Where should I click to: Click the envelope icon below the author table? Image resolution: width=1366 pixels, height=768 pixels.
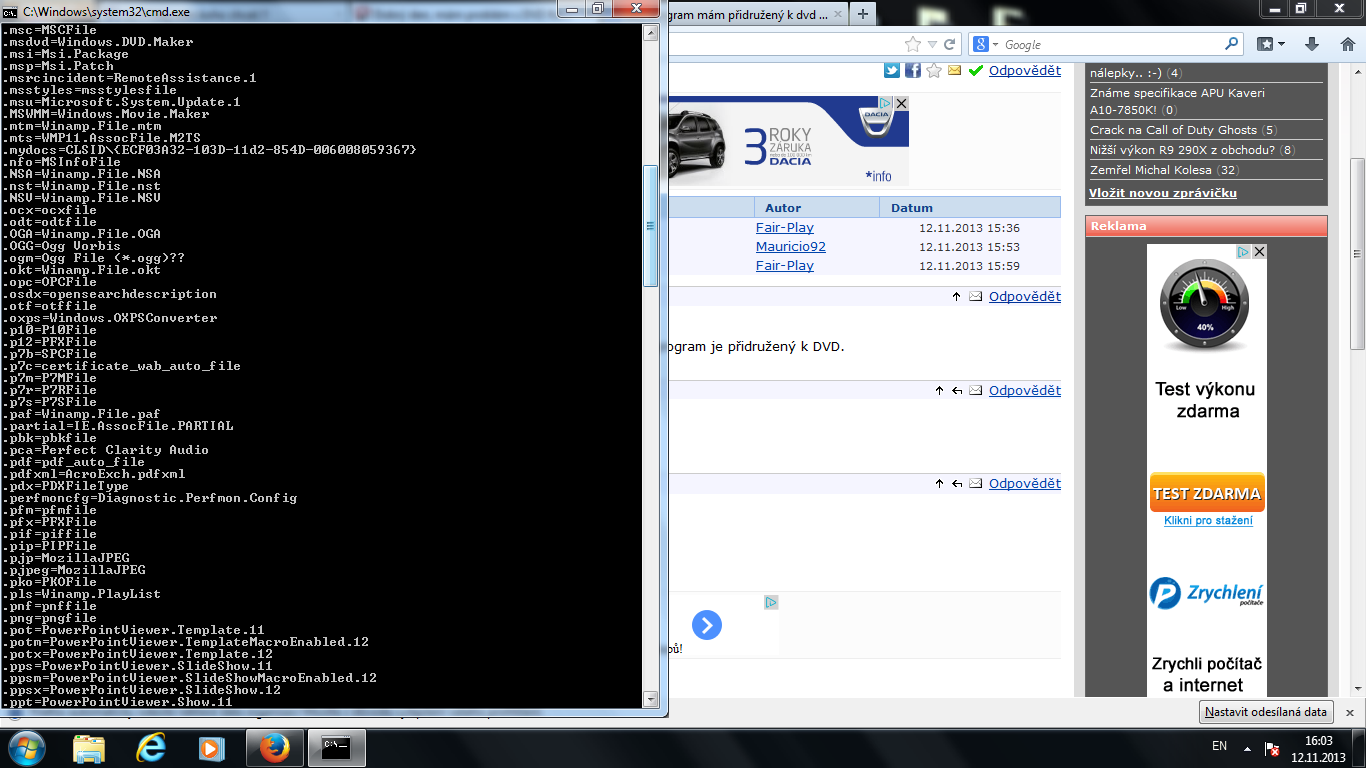click(975, 297)
